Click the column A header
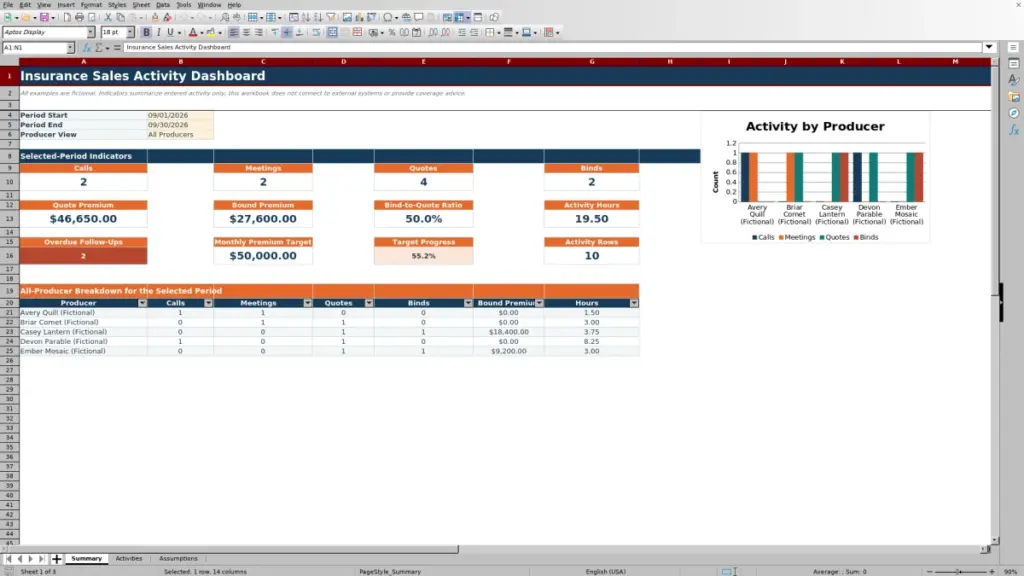This screenshot has height=576, width=1024. click(84, 62)
